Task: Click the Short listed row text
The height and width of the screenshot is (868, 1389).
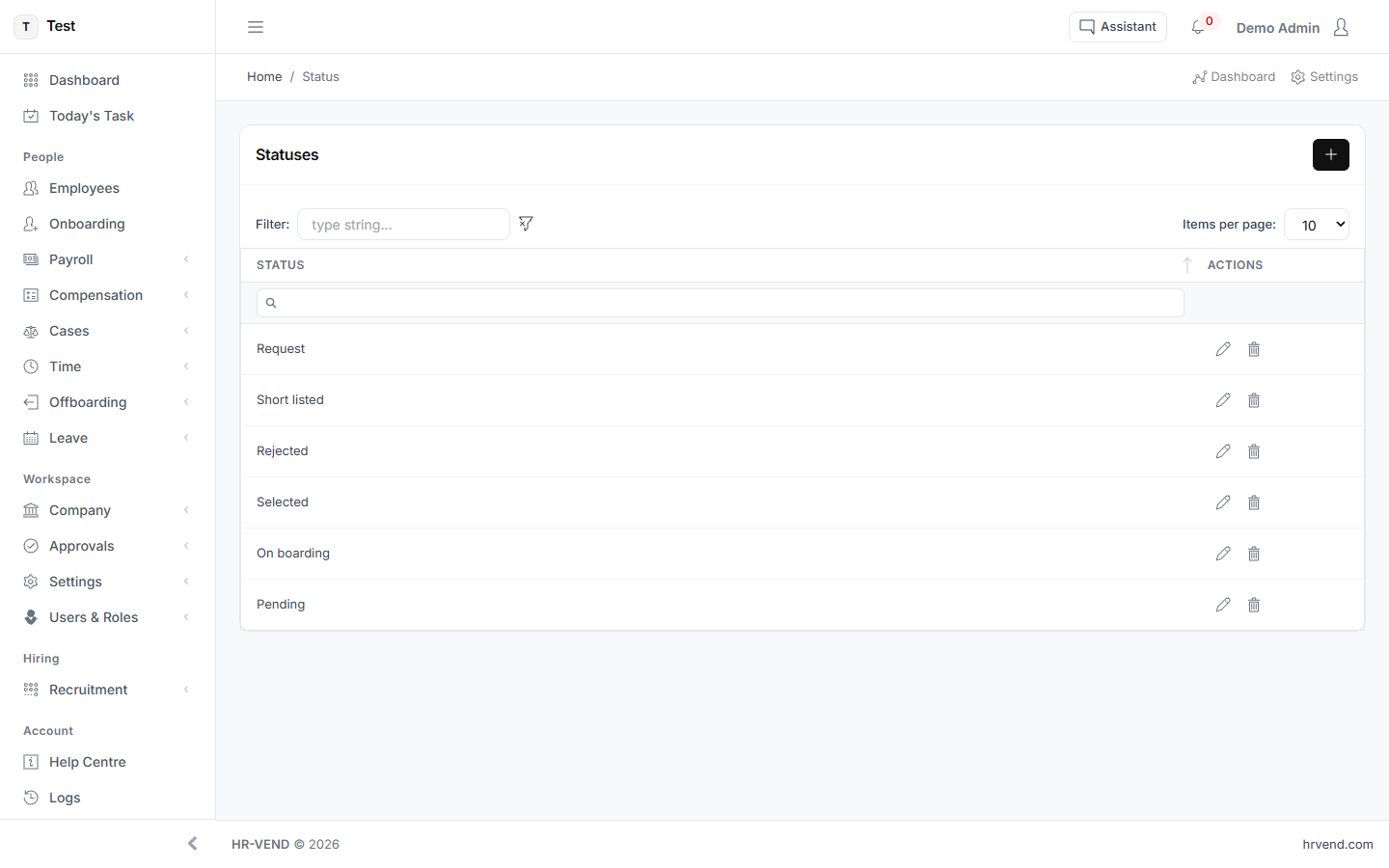Action: pos(290,400)
